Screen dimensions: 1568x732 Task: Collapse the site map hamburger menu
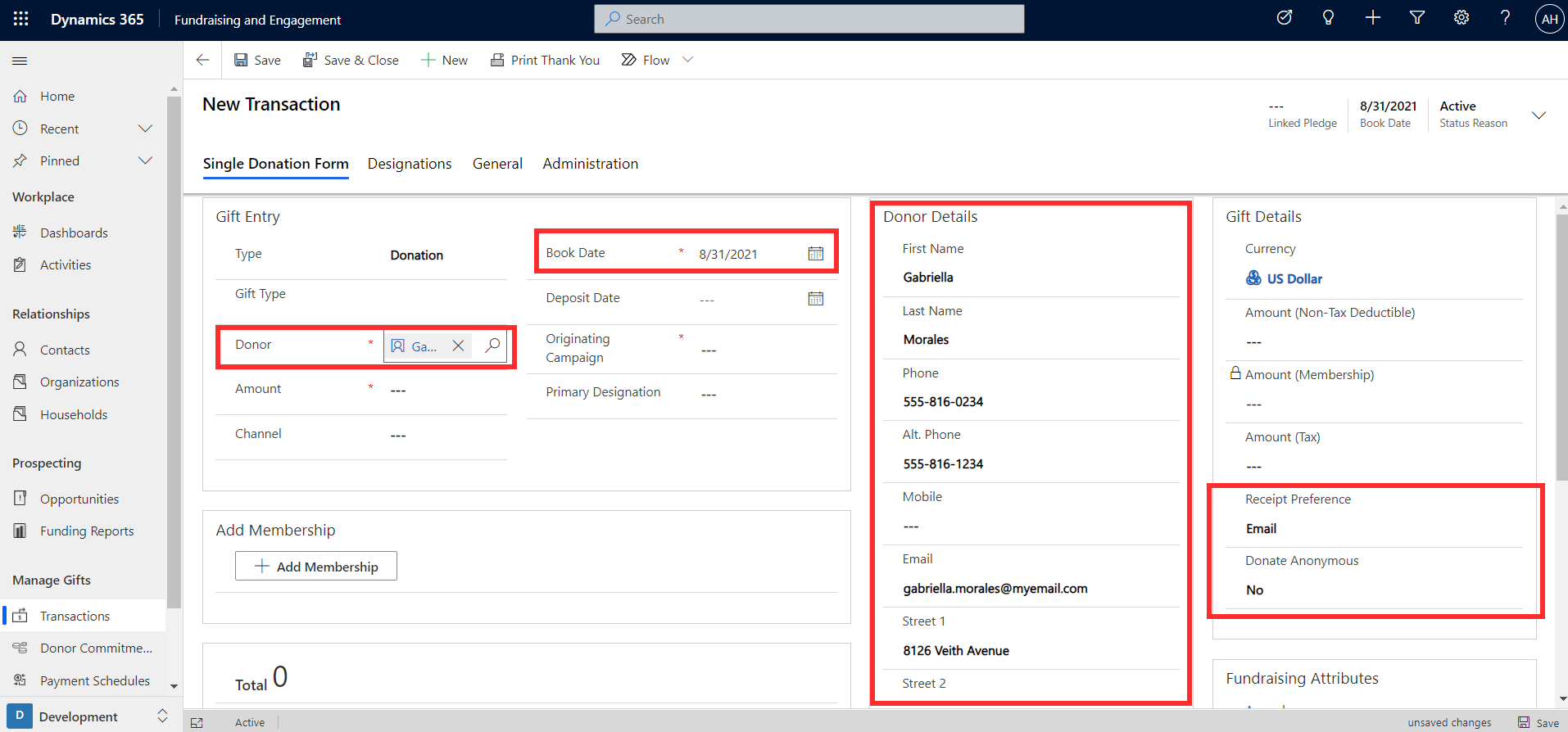tap(20, 61)
